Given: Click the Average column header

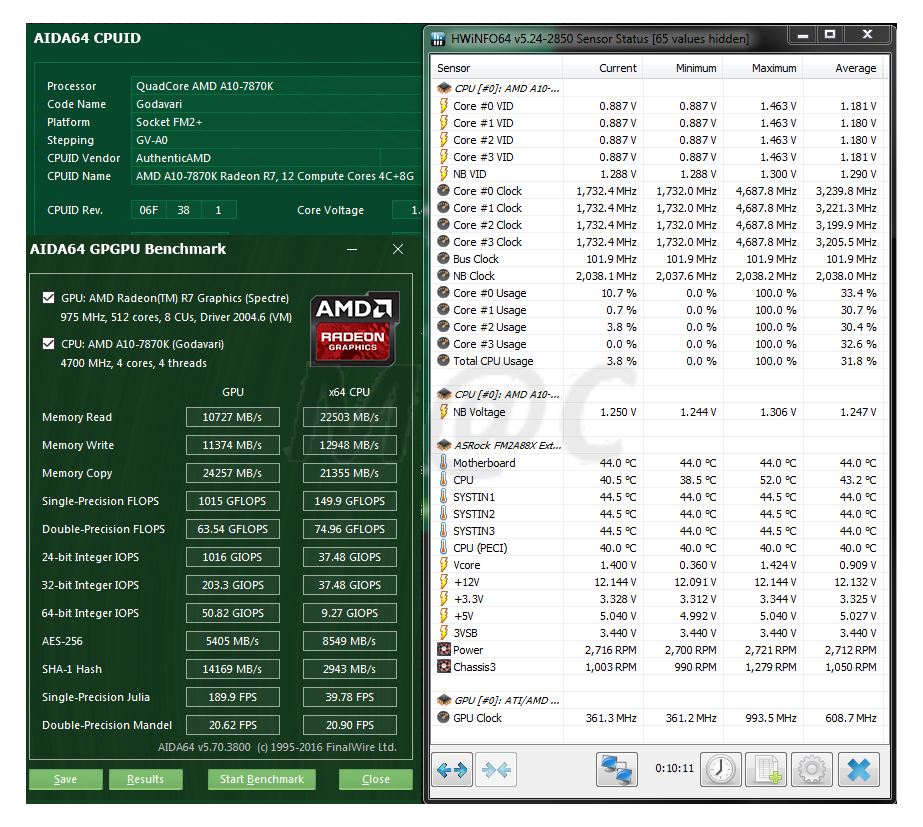Looking at the screenshot, I should 843,68.
